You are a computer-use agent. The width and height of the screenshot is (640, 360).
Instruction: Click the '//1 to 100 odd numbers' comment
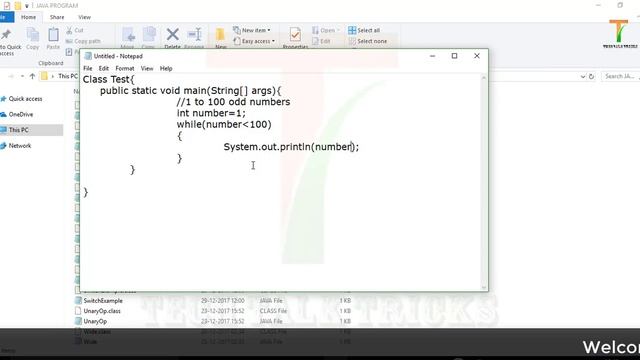(233, 102)
